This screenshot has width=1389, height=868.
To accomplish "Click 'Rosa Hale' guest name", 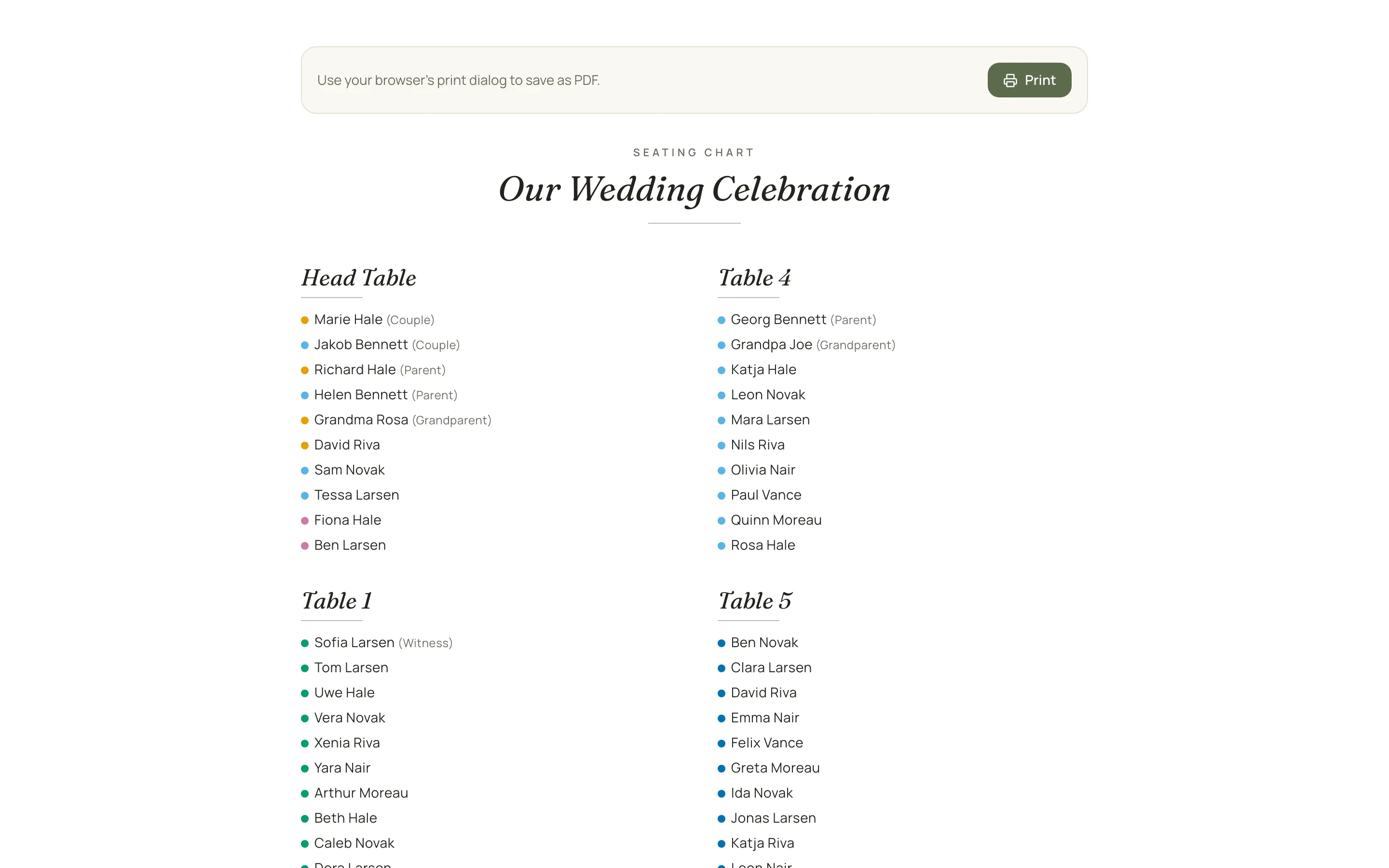I will click(x=763, y=545).
